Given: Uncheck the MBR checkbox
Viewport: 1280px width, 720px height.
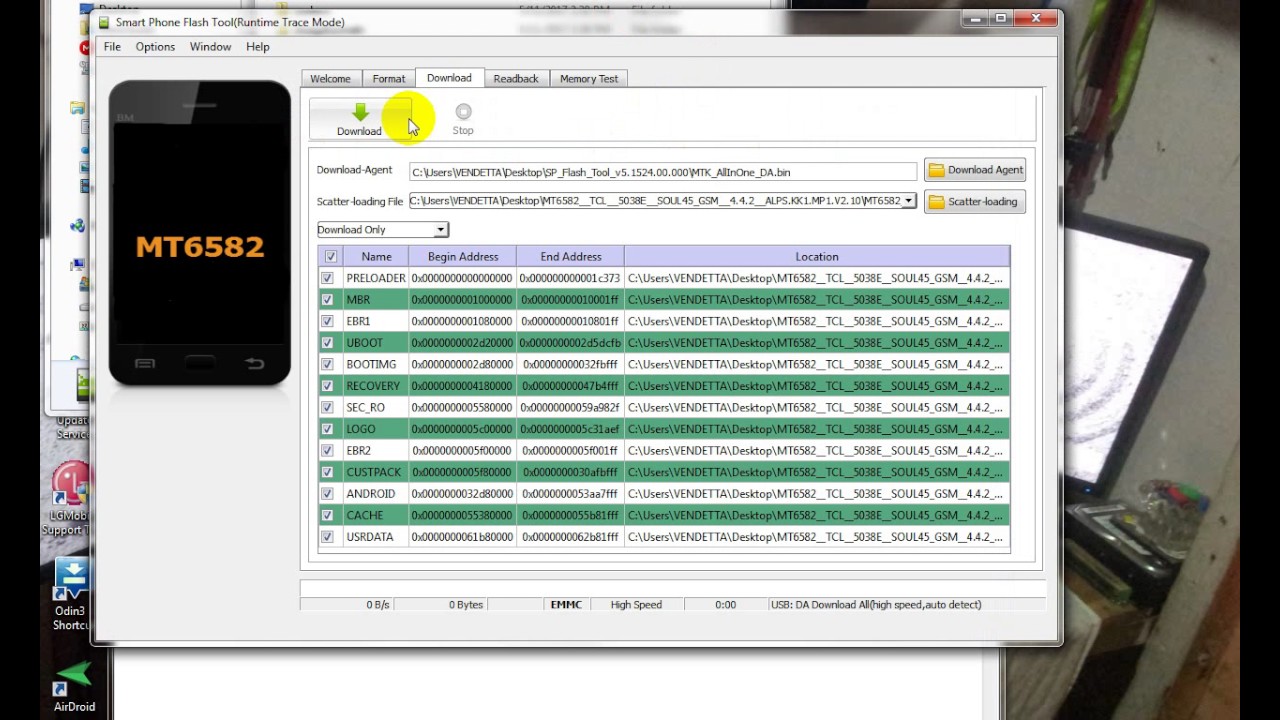Looking at the screenshot, I should pos(327,300).
